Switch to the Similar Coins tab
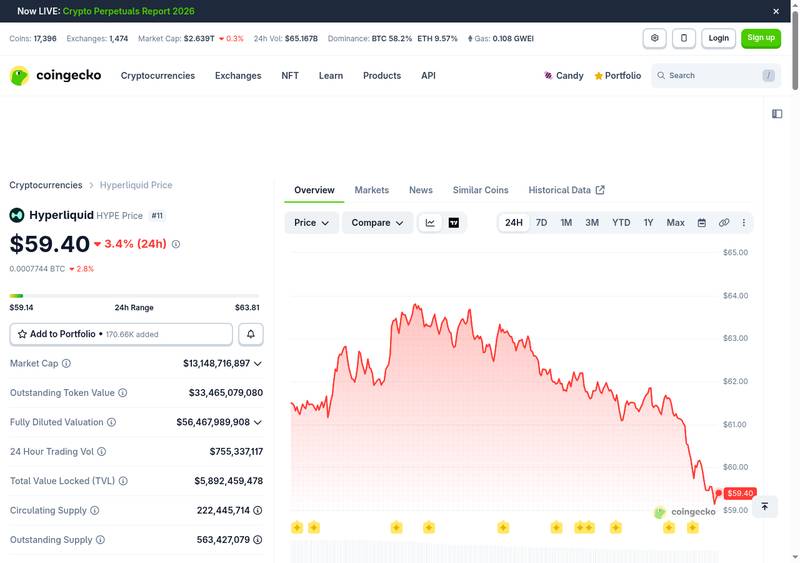 [x=480, y=190]
